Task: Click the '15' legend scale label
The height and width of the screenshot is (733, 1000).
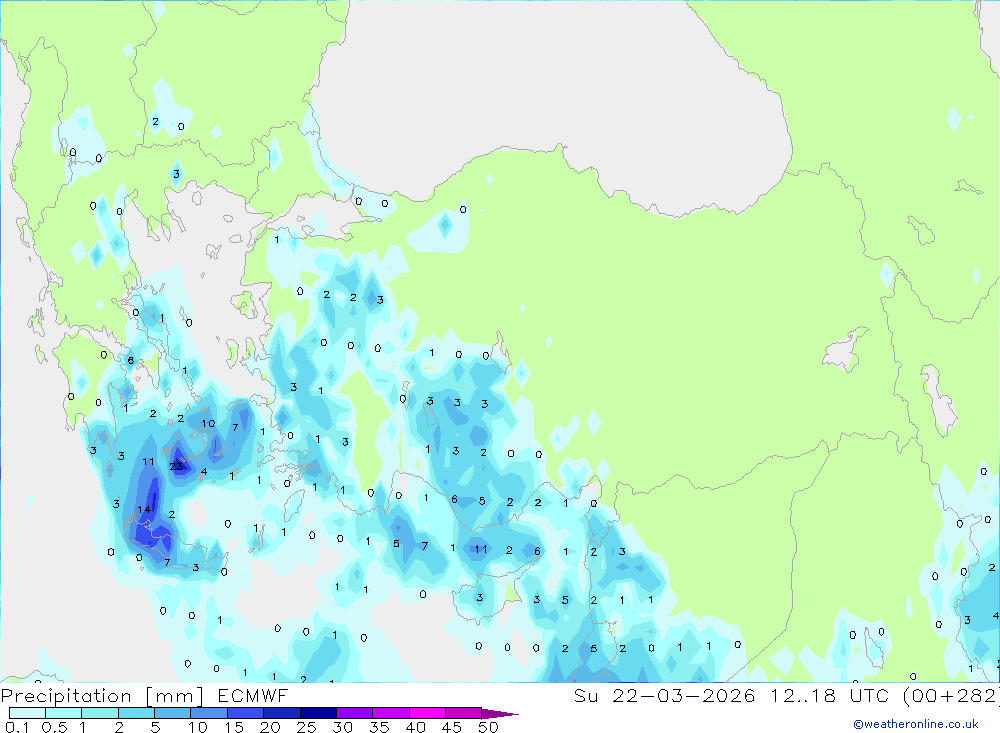Action: point(234,727)
